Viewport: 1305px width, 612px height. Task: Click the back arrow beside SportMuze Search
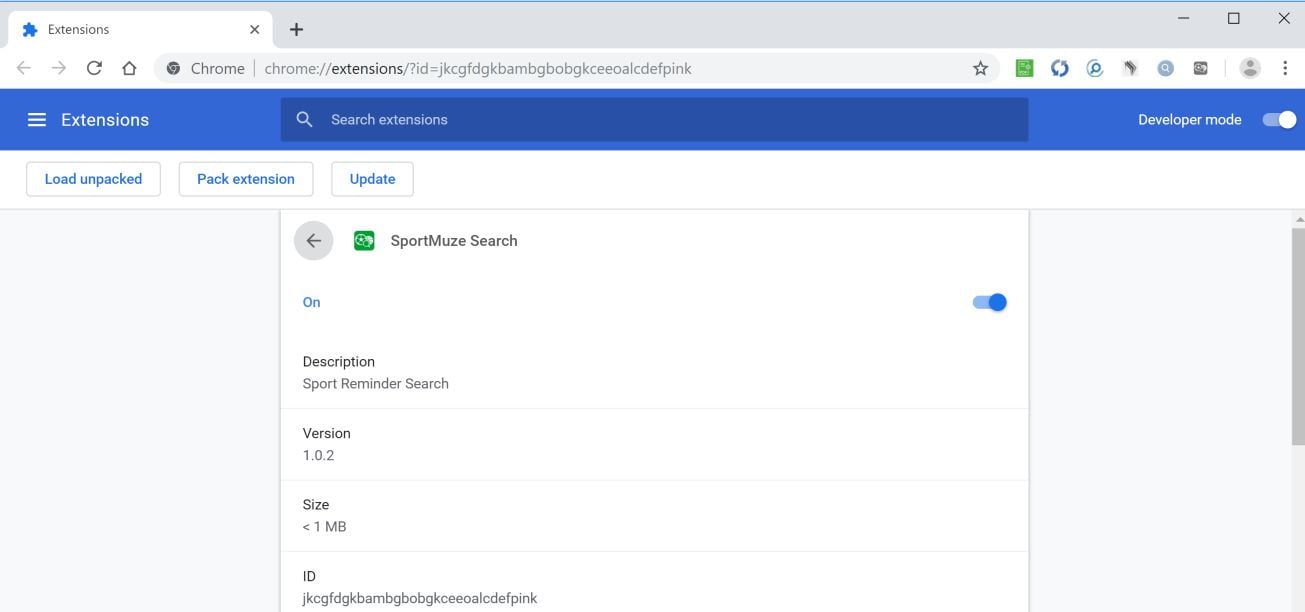(313, 241)
